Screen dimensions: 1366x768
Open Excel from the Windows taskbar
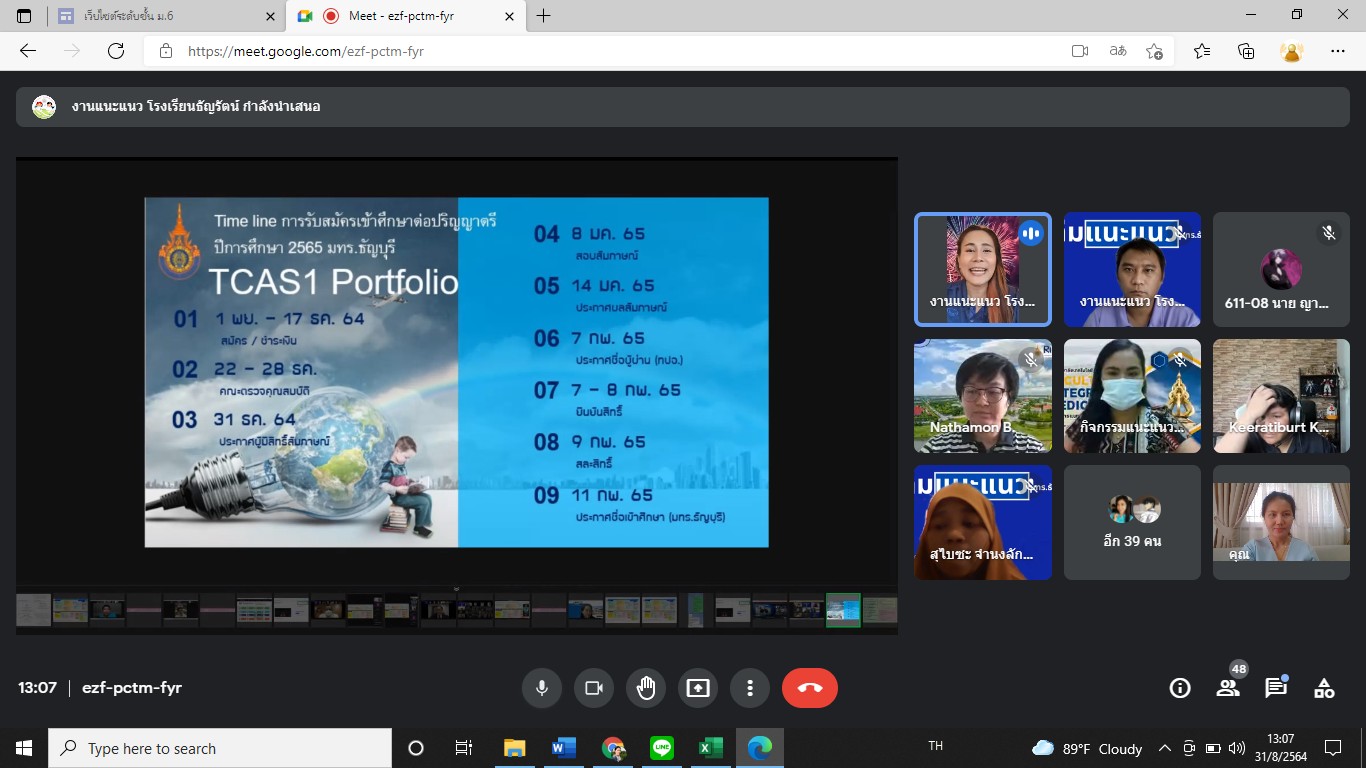pyautogui.click(x=710, y=748)
